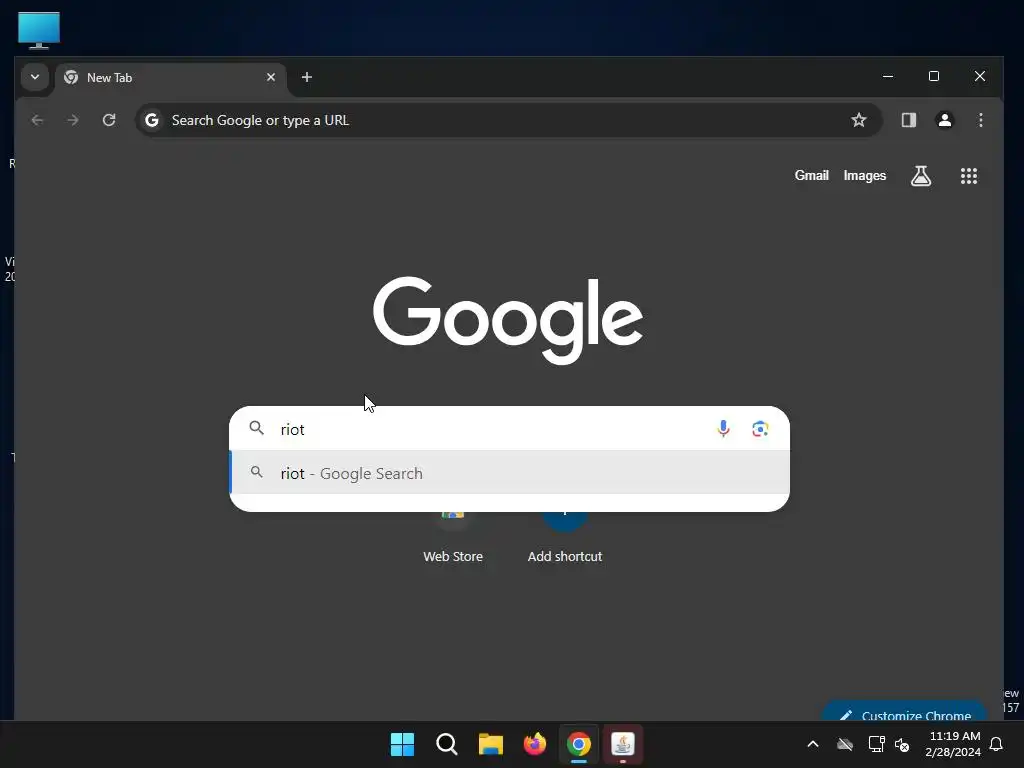Open the Chrome side panel
The image size is (1024, 768).
(x=908, y=120)
